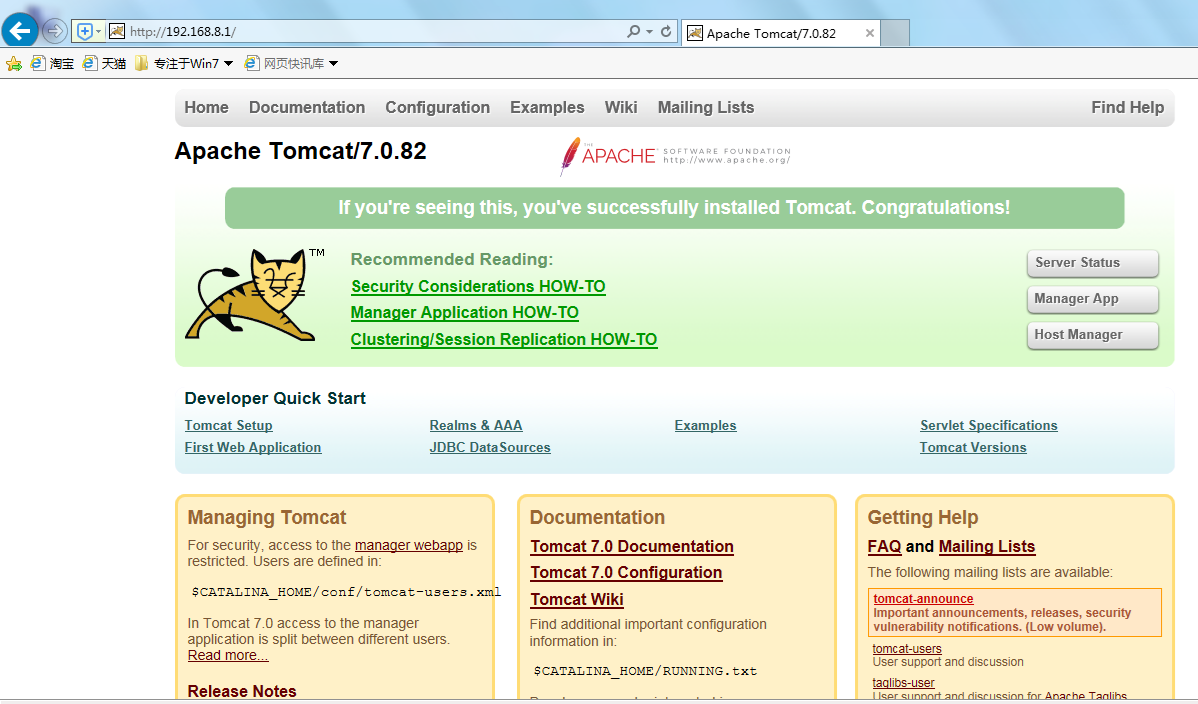Click the Developer Quick Start heading
Viewport: 1198px width, 704px height.
pos(275,399)
